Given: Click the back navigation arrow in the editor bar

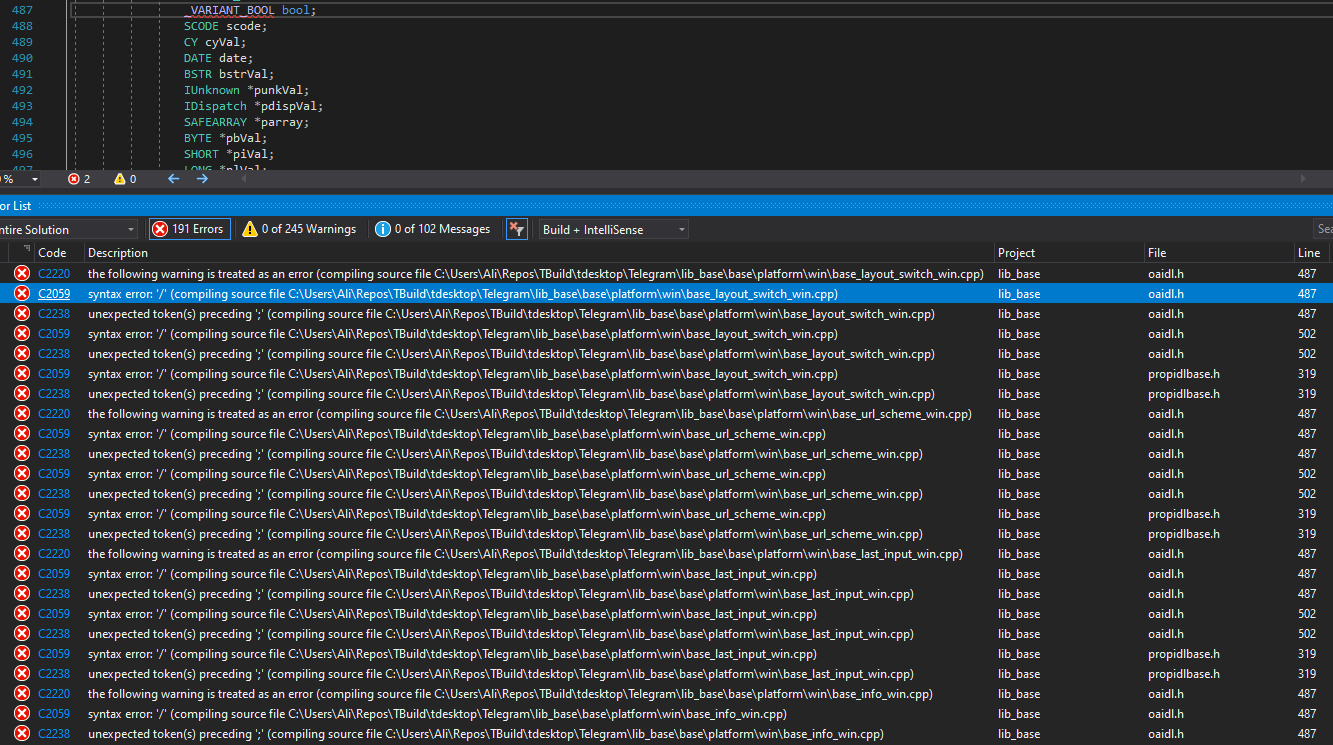Looking at the screenshot, I should pyautogui.click(x=172, y=178).
